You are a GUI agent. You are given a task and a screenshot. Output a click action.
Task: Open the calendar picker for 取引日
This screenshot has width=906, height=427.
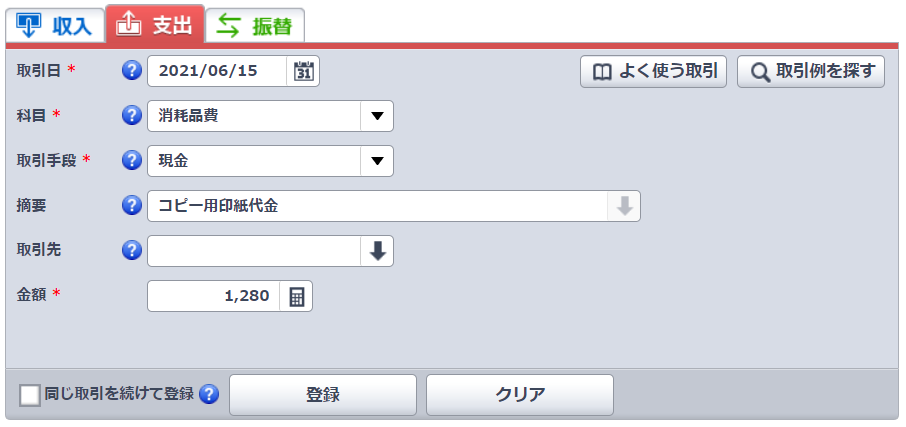(x=303, y=71)
